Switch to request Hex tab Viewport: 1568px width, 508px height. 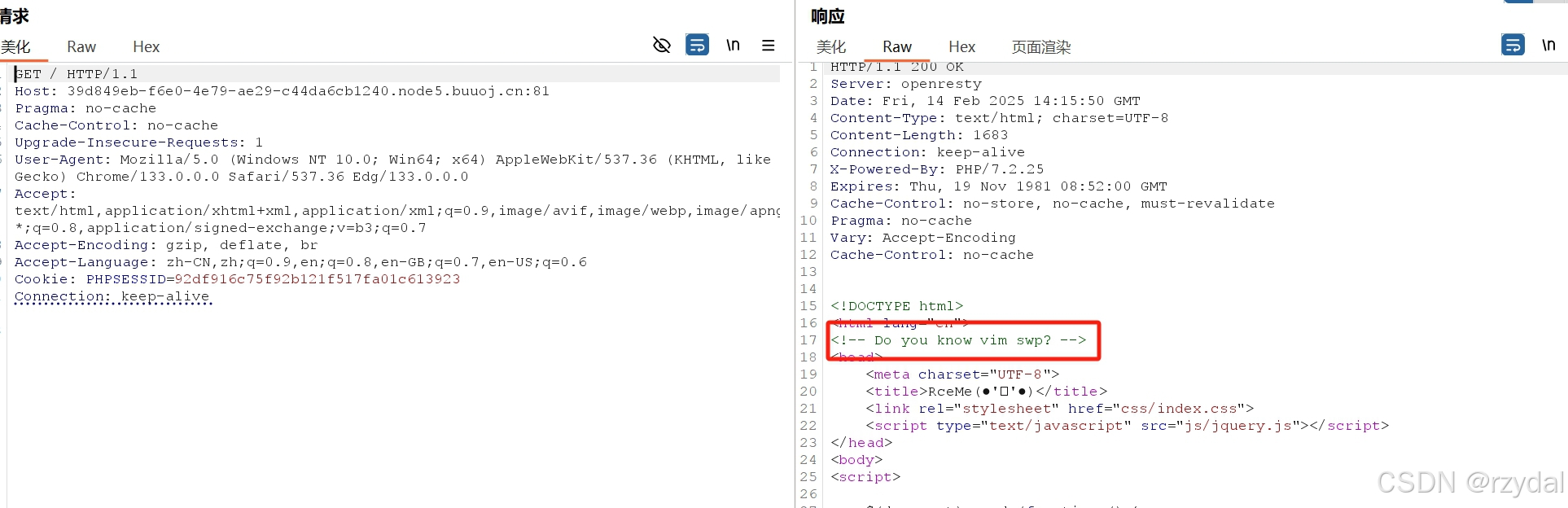[147, 46]
